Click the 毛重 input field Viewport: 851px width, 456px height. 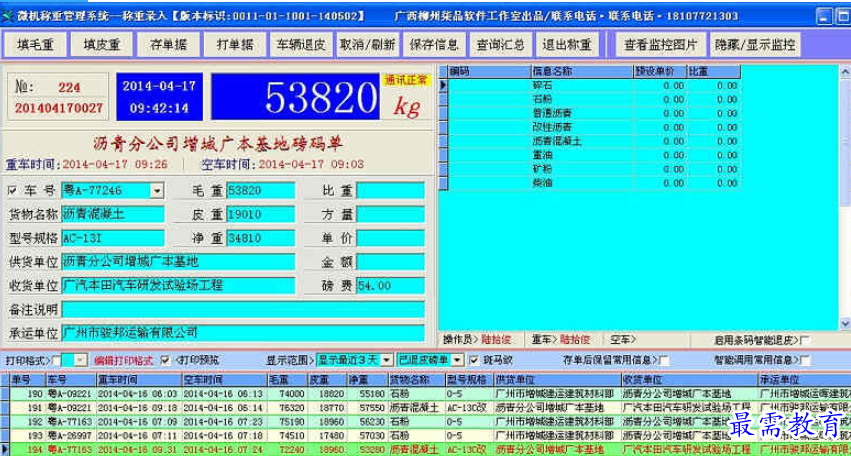261,191
